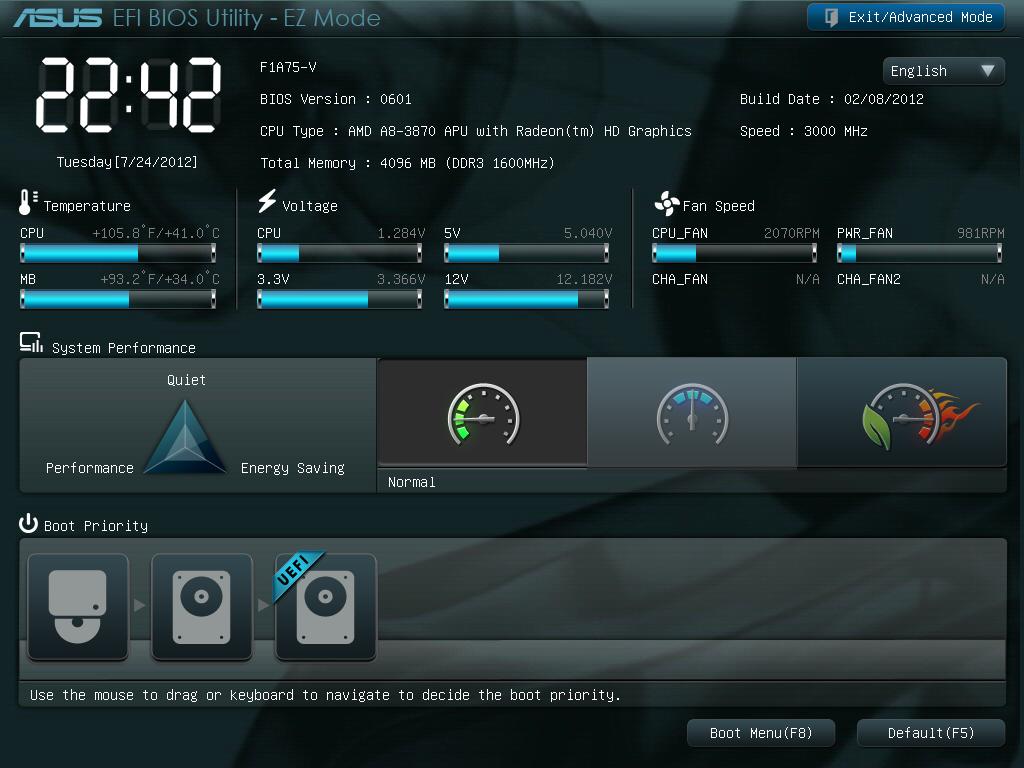Click the 2070RPM CPU fan value
This screenshot has height=768, width=1024.
792,233
